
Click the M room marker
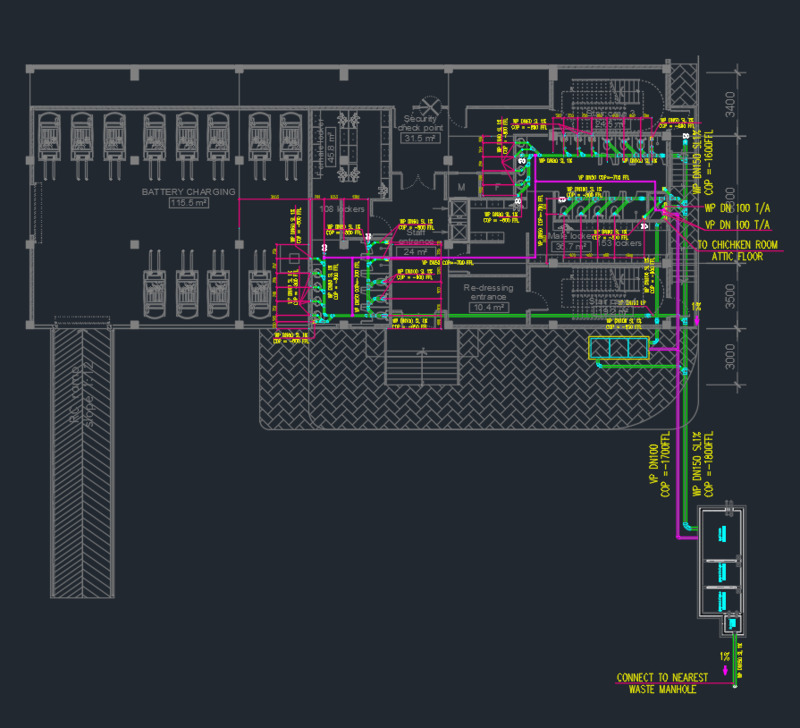[x=461, y=187]
